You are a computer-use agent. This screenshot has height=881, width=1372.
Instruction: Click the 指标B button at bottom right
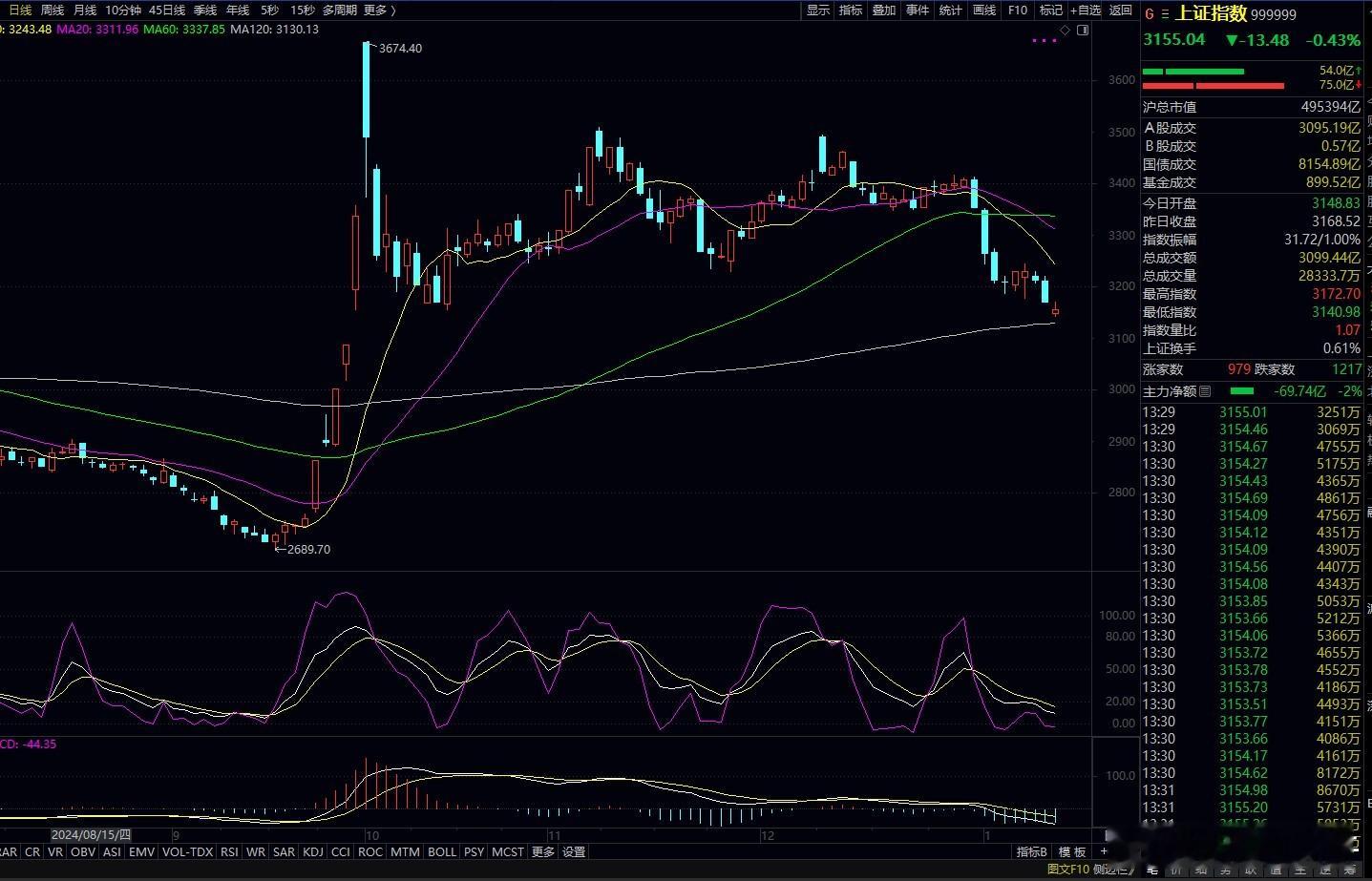tap(1032, 851)
